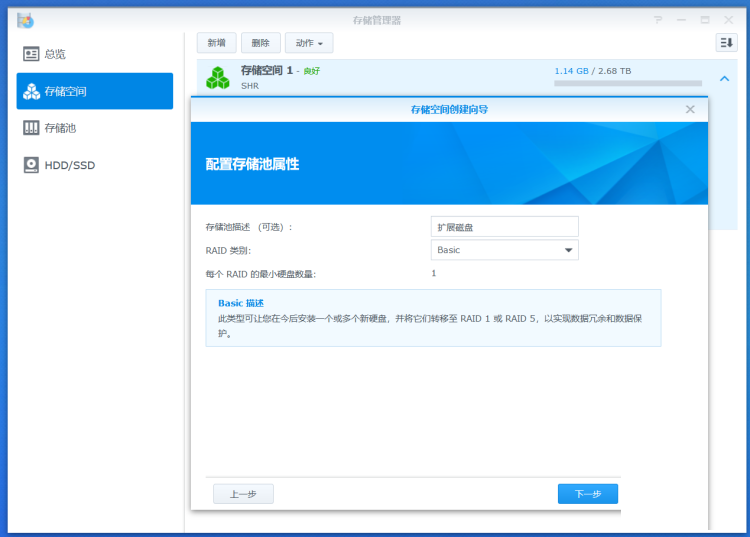
Task: Click the 存储空间 cubes sidebar icon
Action: click(31, 91)
